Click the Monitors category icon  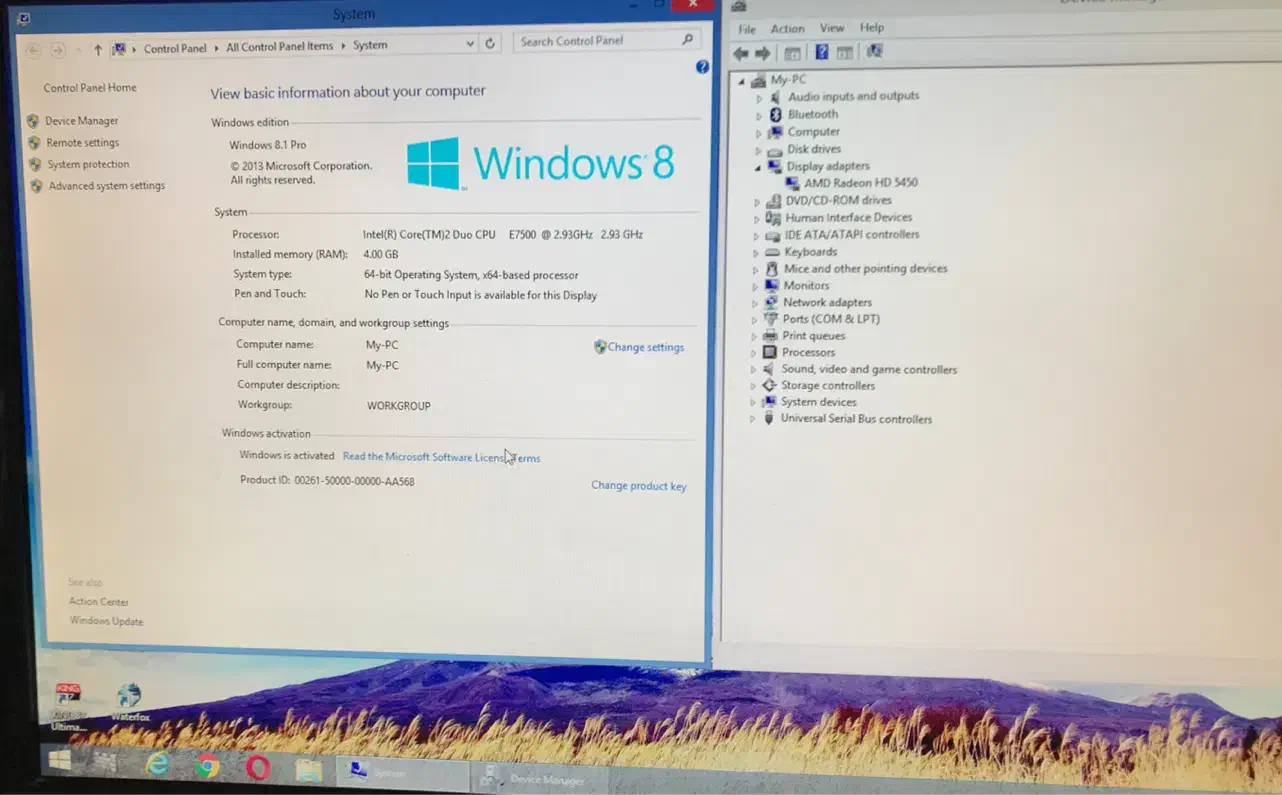point(771,285)
